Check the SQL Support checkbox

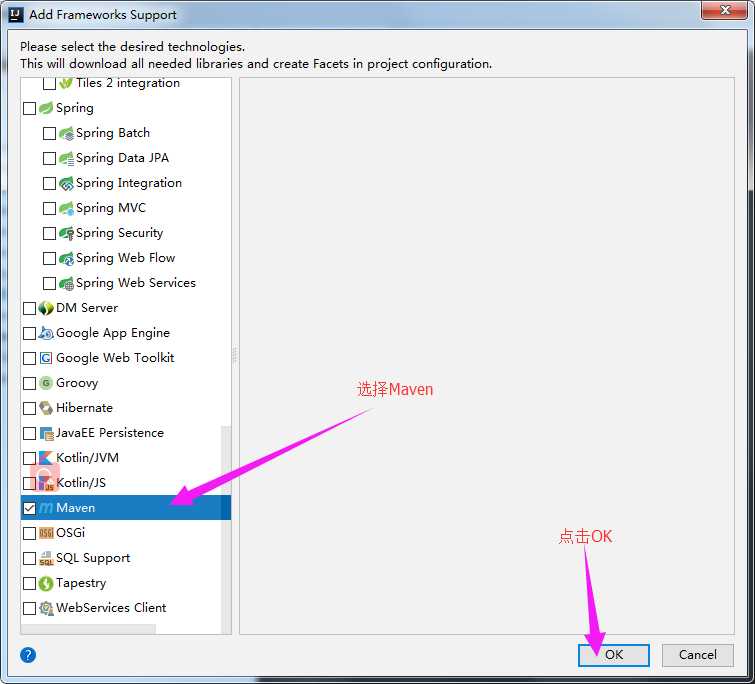(29, 558)
